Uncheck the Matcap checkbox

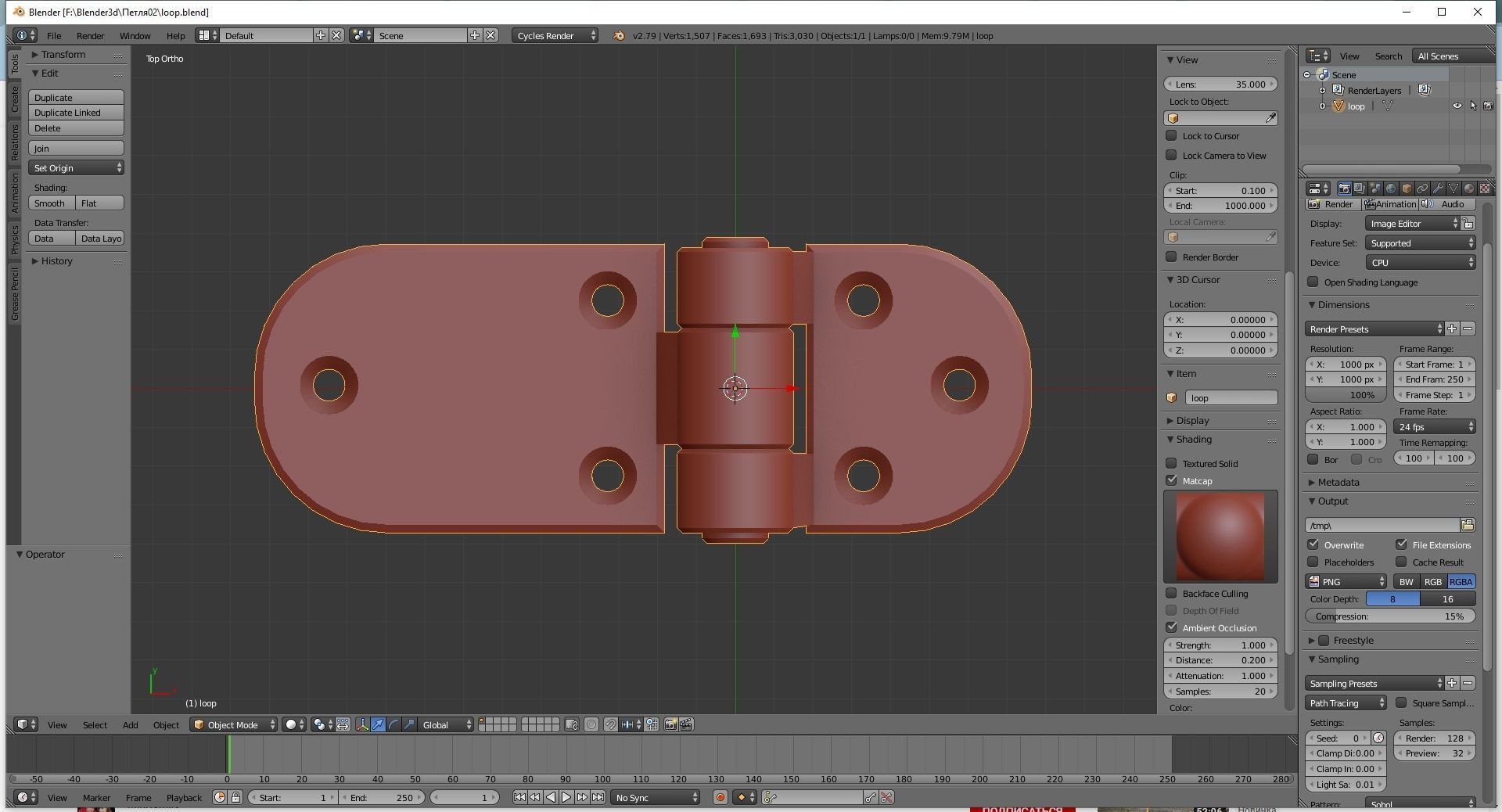click(x=1171, y=480)
